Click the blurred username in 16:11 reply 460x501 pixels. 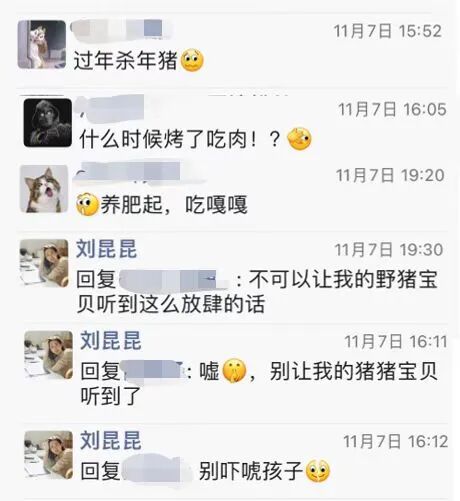pyautogui.click(x=154, y=371)
